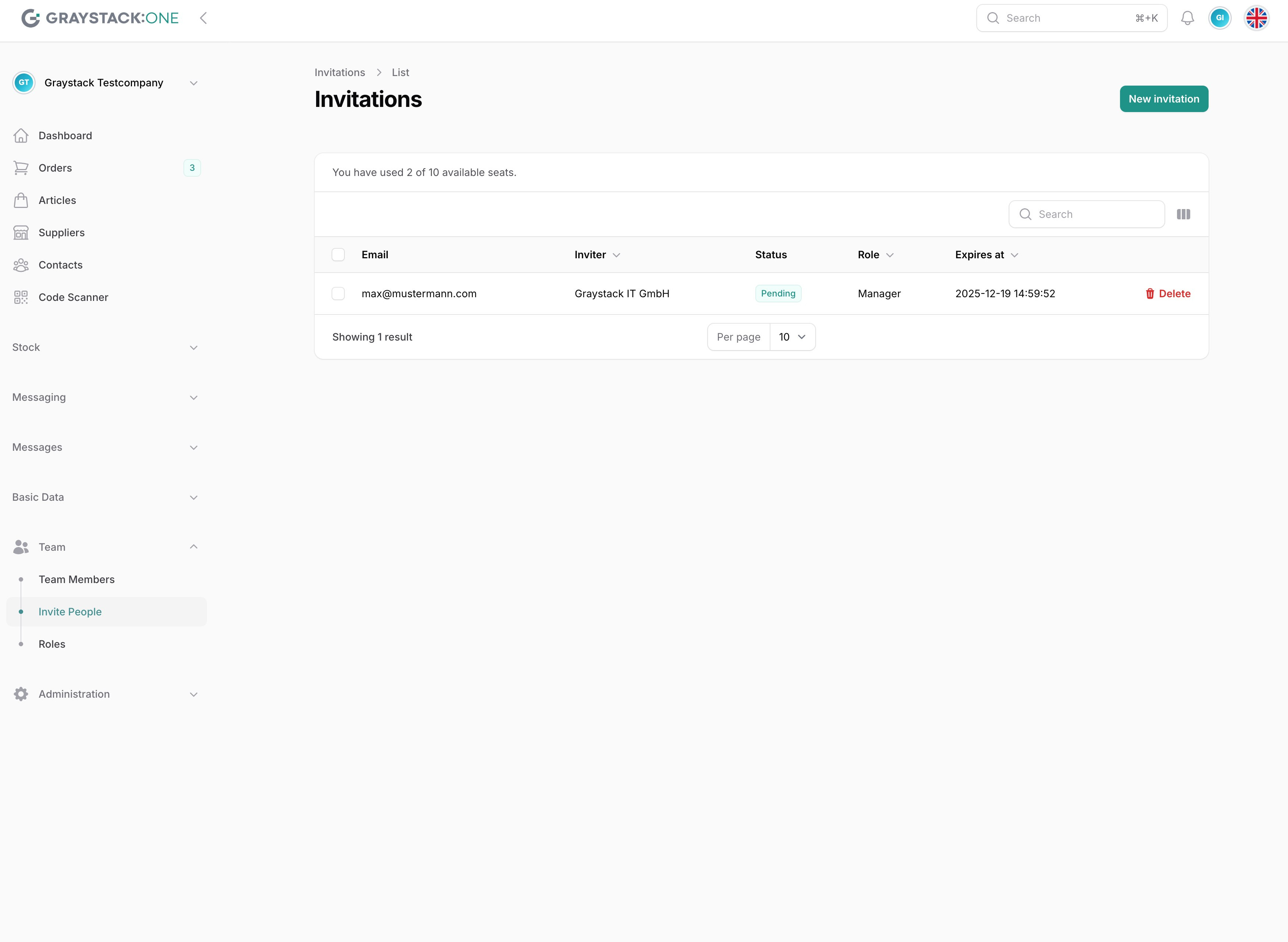This screenshot has width=1288, height=942.
Task: Collapse sidebar with the left arrow
Action: click(203, 18)
